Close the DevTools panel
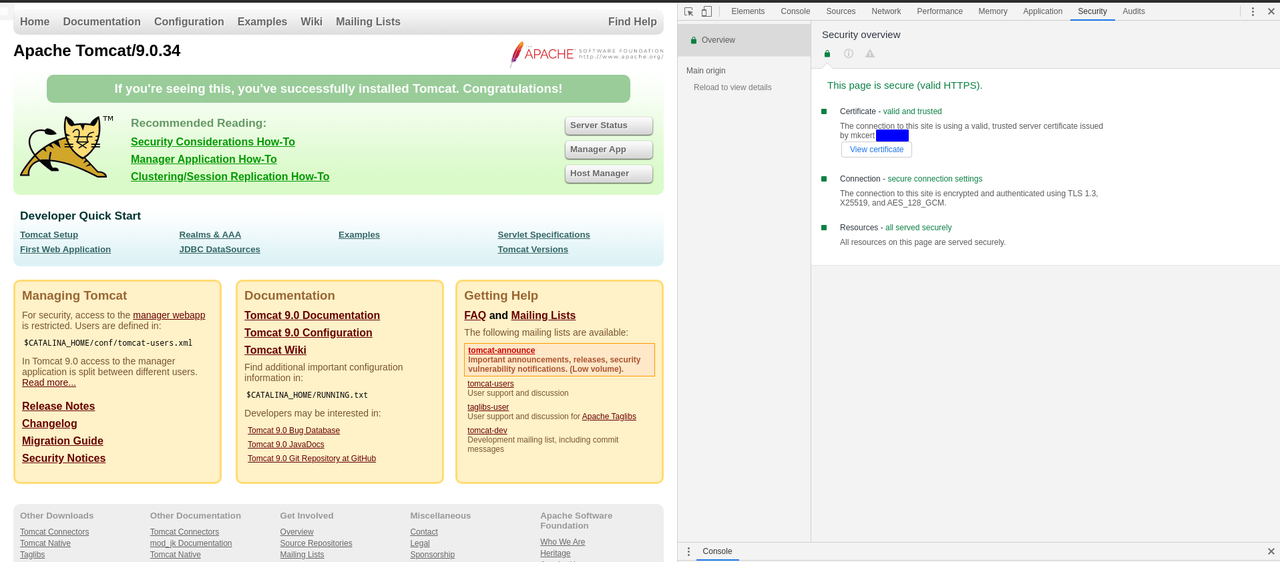Viewport: 1280px width, 562px height. tap(1270, 11)
